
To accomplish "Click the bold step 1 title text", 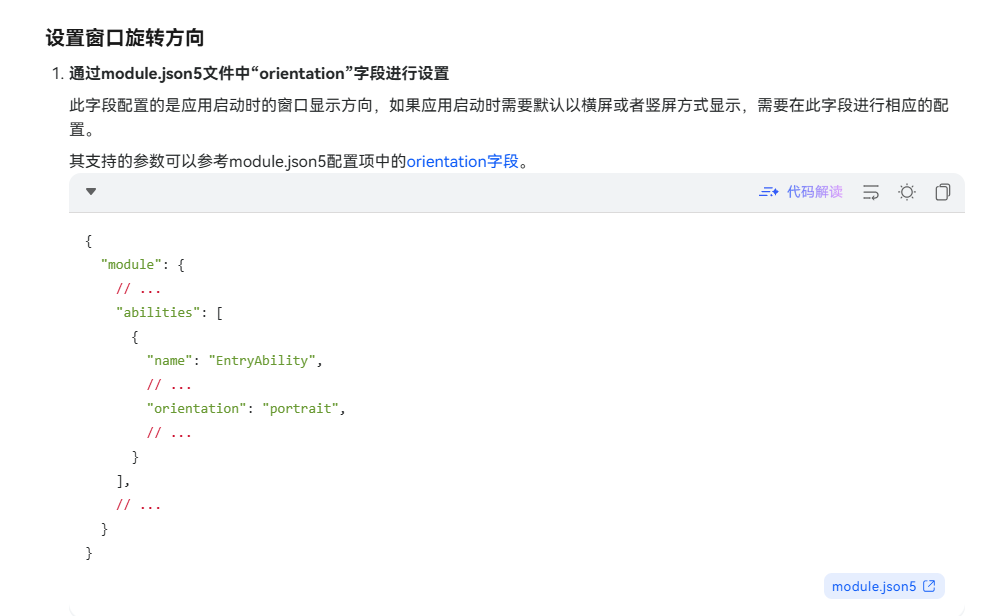I will click(258, 73).
